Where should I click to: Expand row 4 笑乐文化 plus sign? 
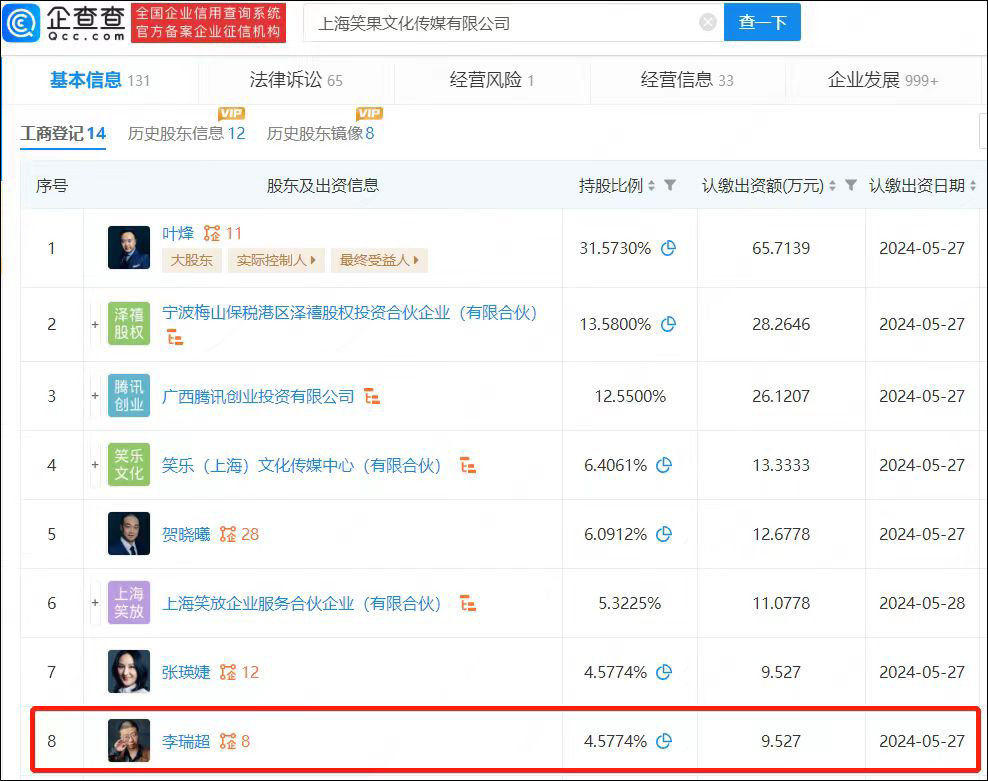pos(95,465)
